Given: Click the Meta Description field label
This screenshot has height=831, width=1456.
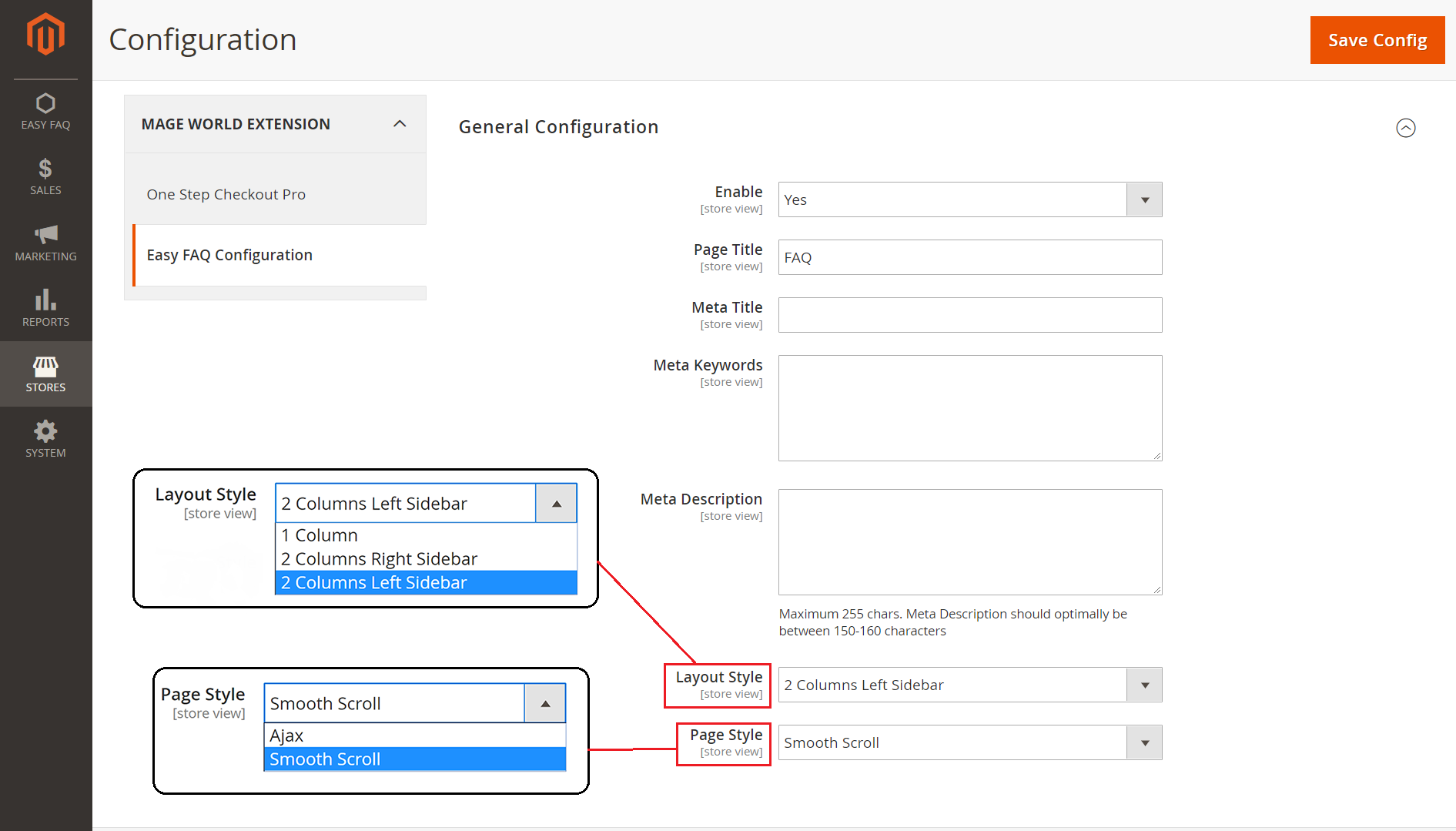Looking at the screenshot, I should [x=701, y=499].
